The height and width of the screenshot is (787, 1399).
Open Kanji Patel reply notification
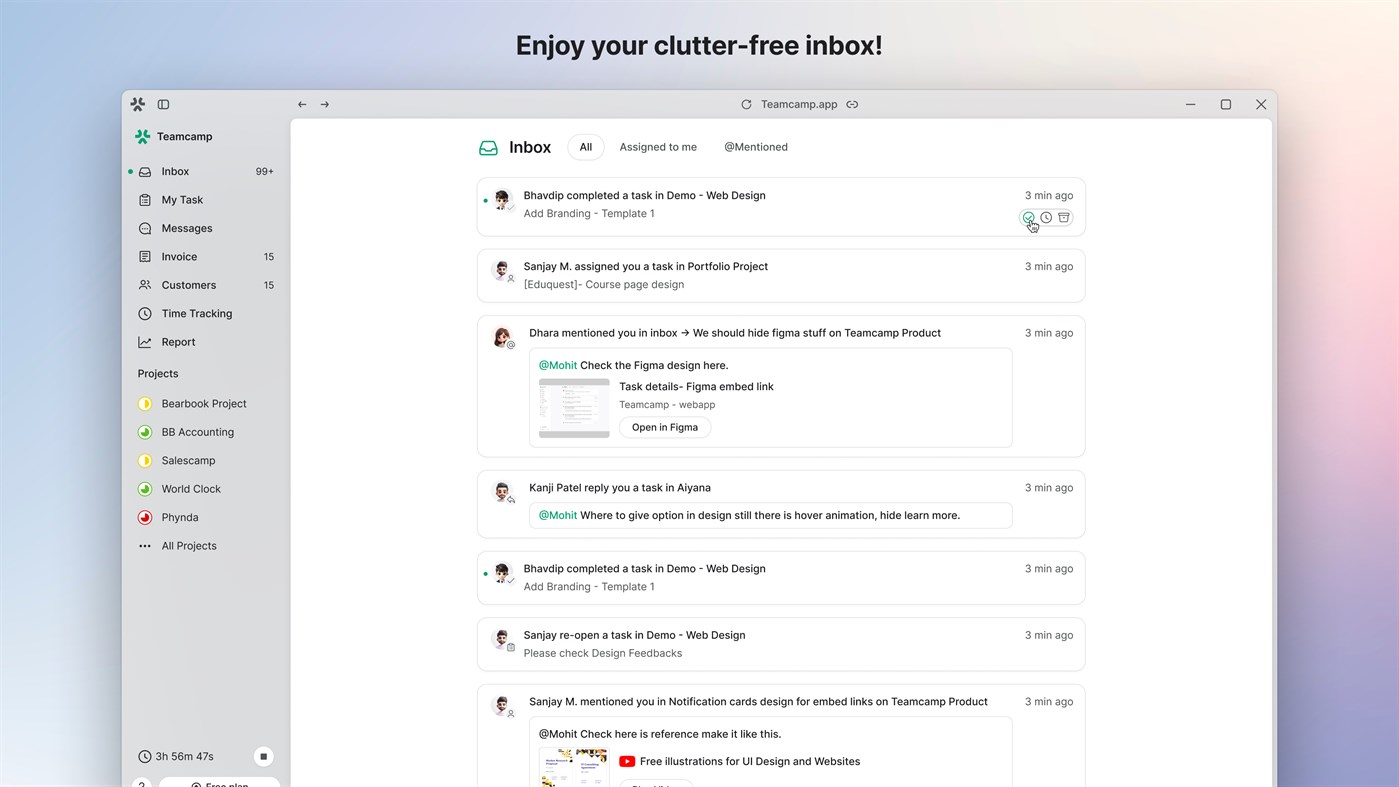pyautogui.click(x=781, y=504)
